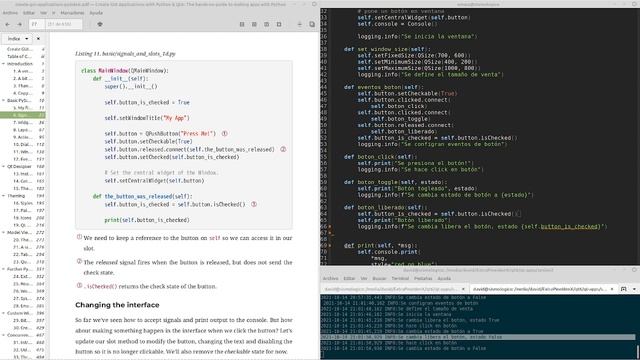
Task: Open the Archivo menu in the terminal window
Action: pos(331,278)
